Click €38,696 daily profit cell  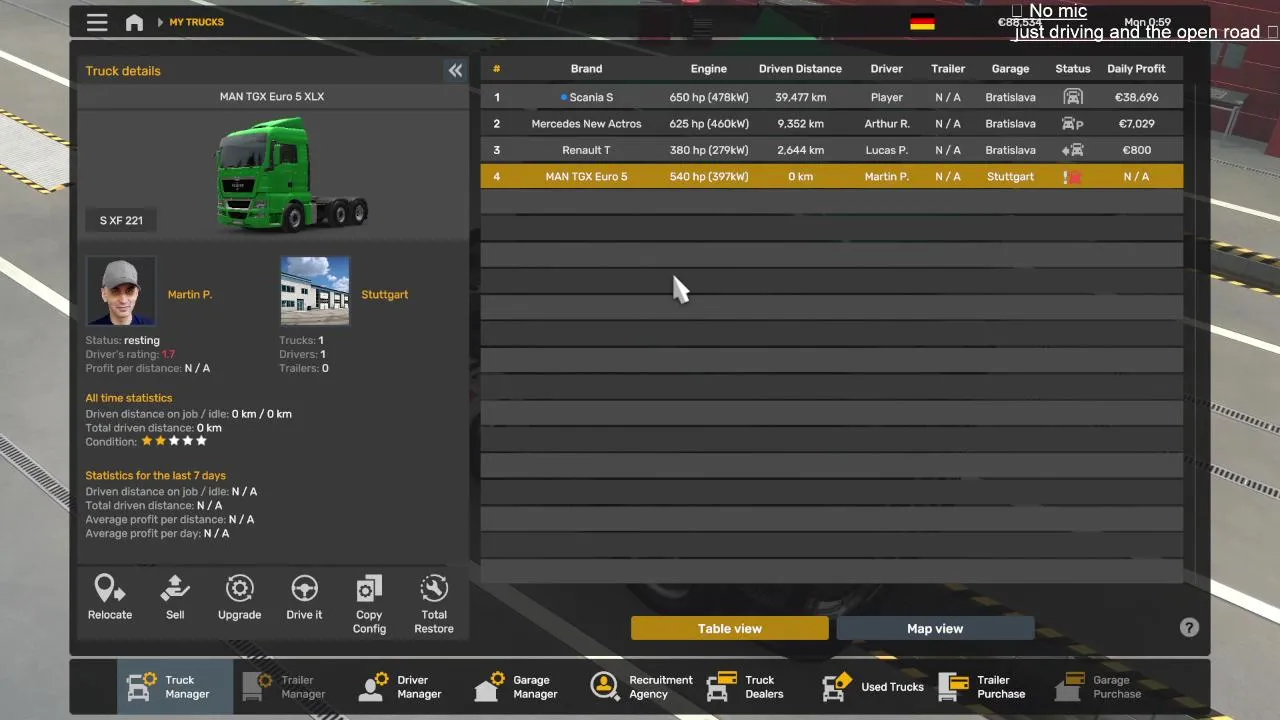1136,97
